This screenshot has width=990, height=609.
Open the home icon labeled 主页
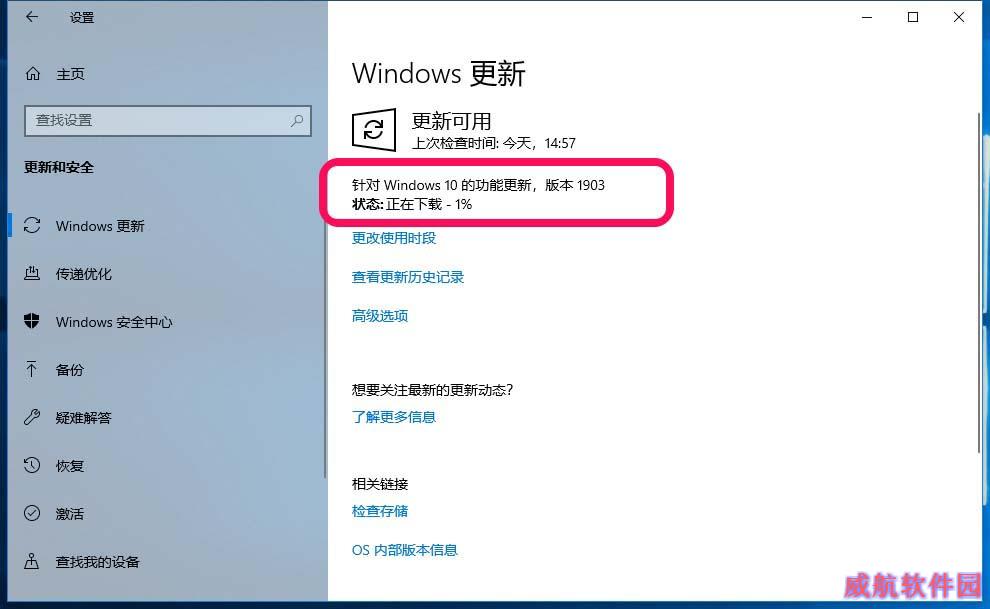33,74
